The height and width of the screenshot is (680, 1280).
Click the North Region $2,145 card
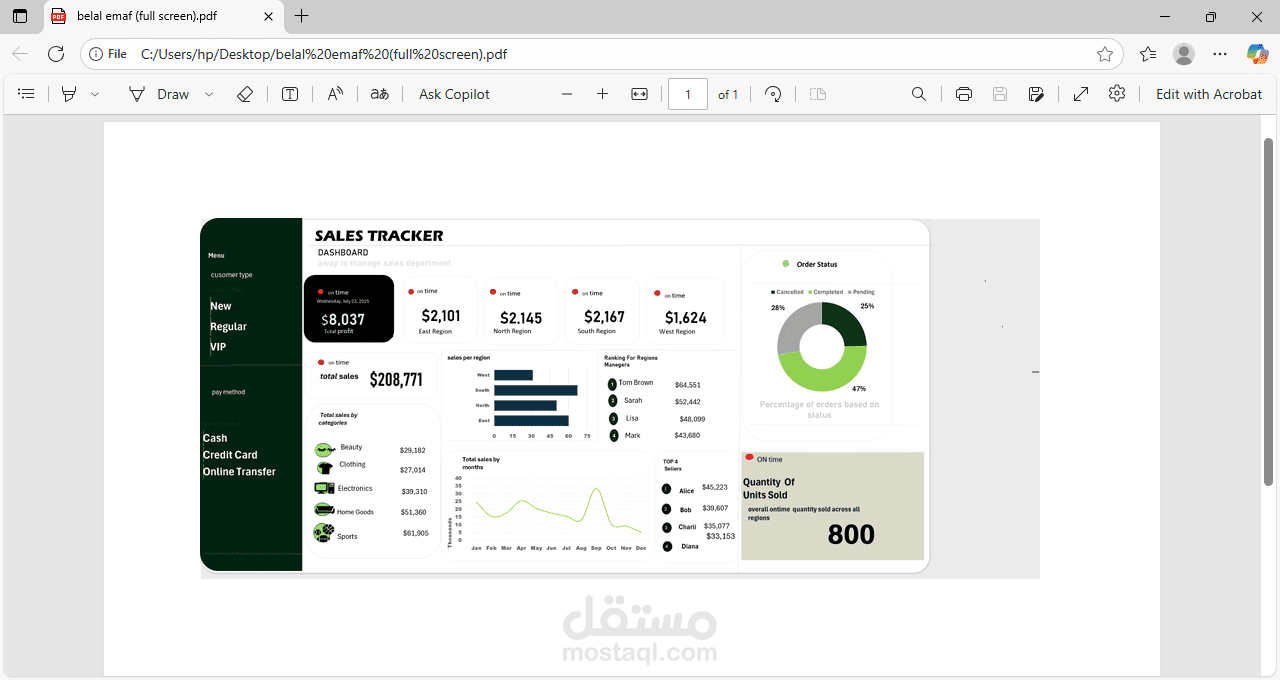coord(520,310)
